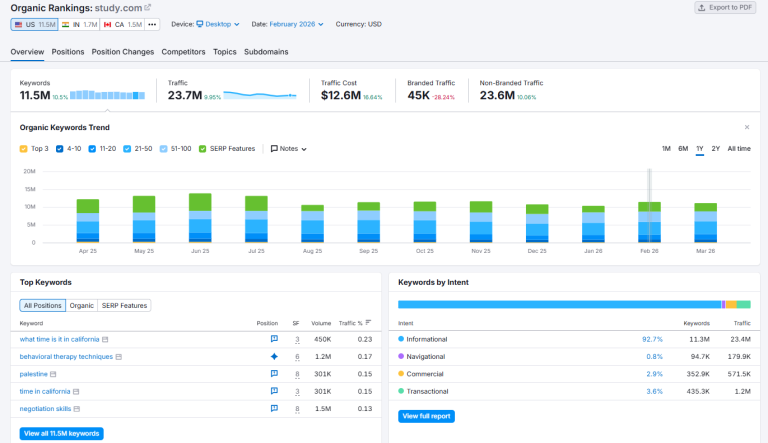This screenshot has width=768, height=443.
Task: Click position feature icon for 'negotiation skills'
Action: [273, 408]
